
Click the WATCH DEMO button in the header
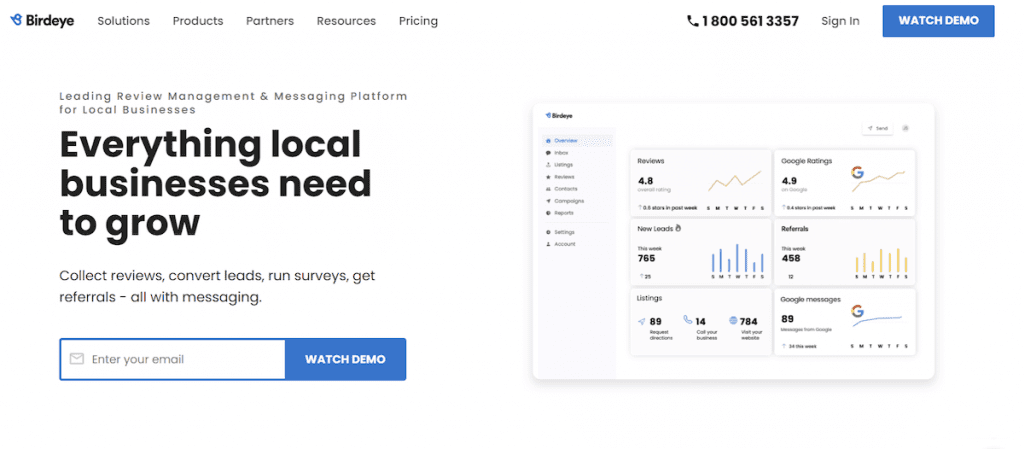tap(938, 21)
